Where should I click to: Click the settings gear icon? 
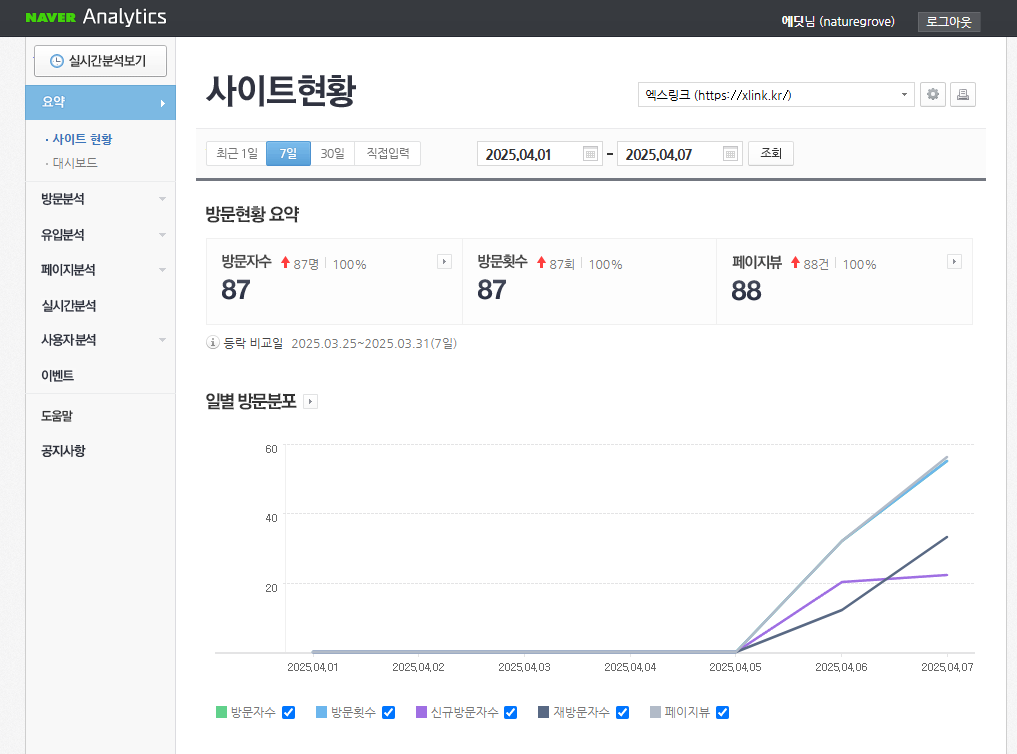point(933,95)
